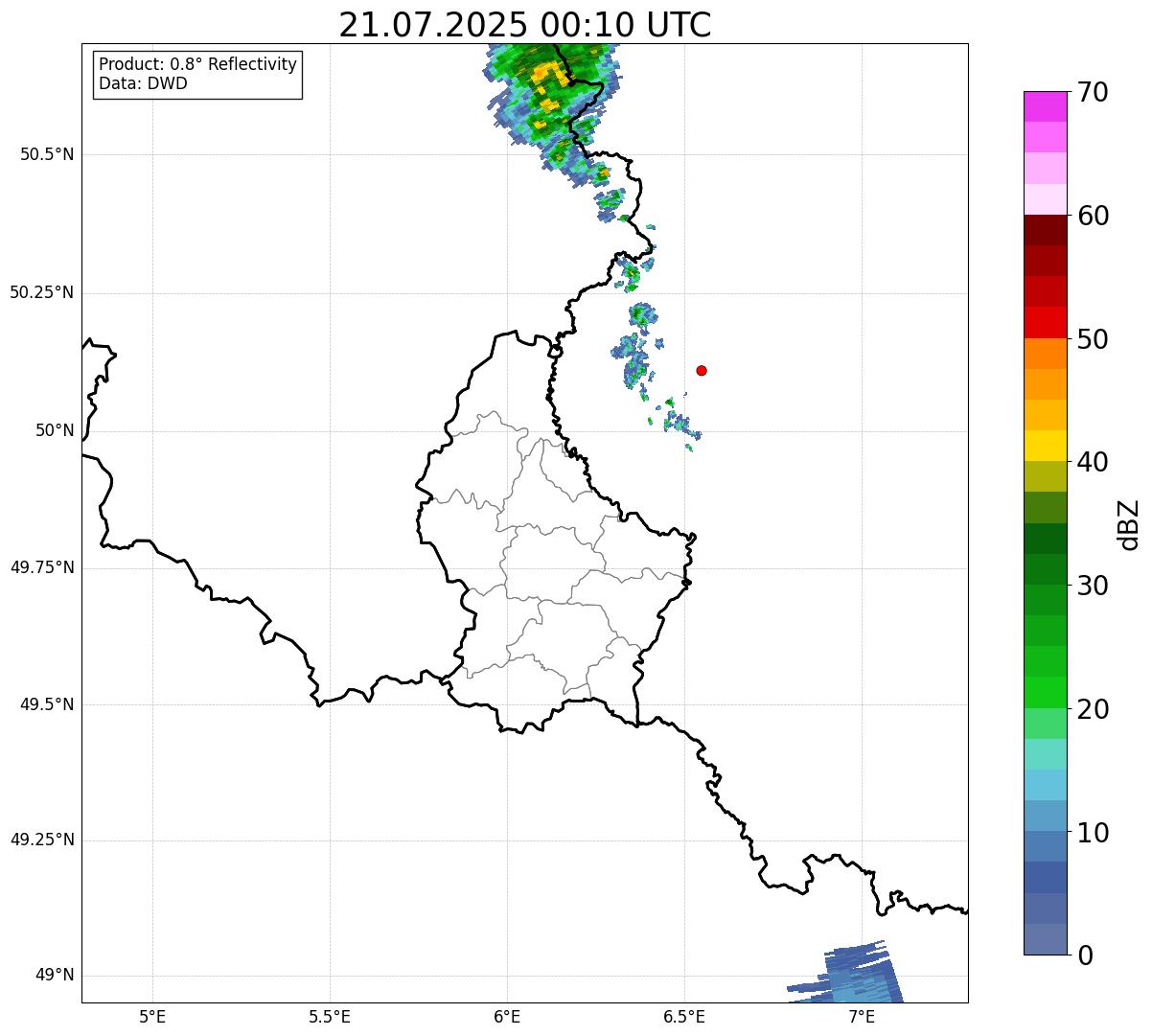Click the latitude label 50.5°N

coord(47,154)
